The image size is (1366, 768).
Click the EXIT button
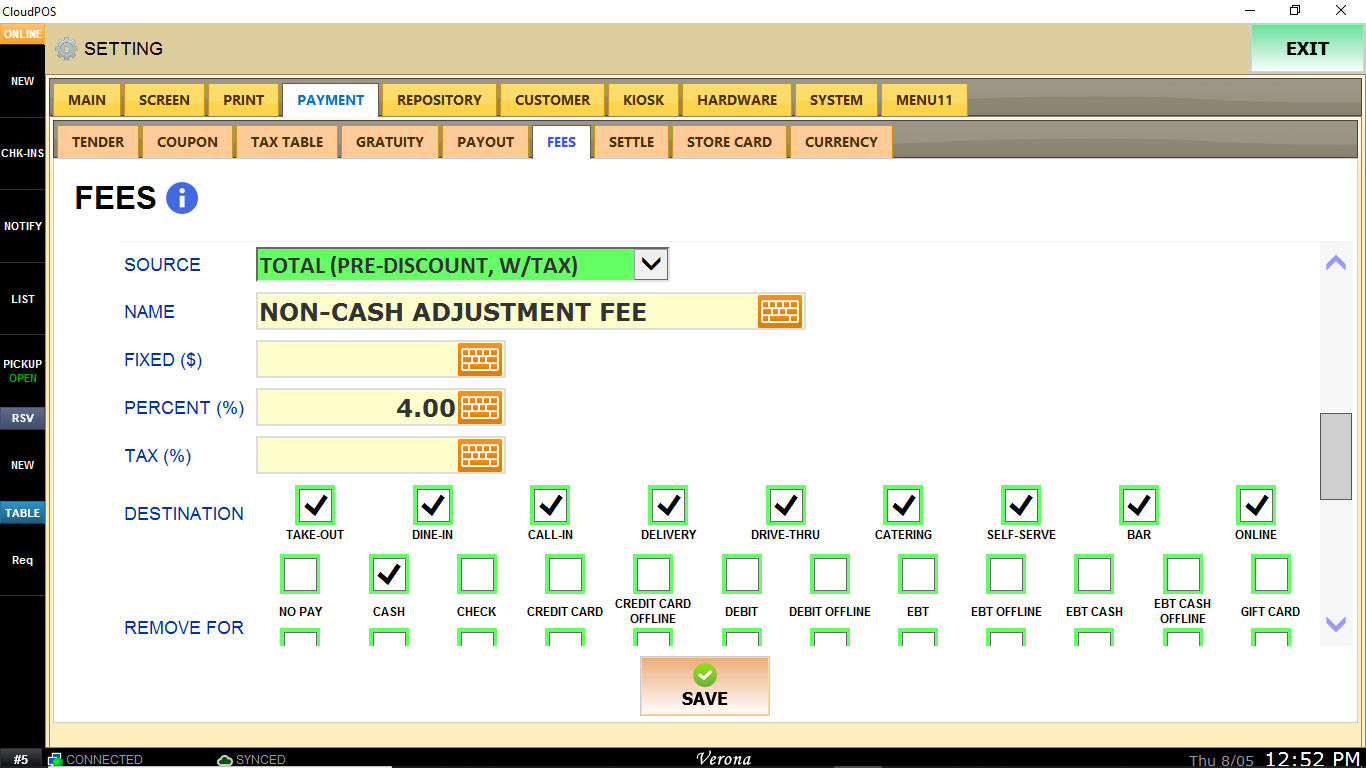pos(1307,48)
